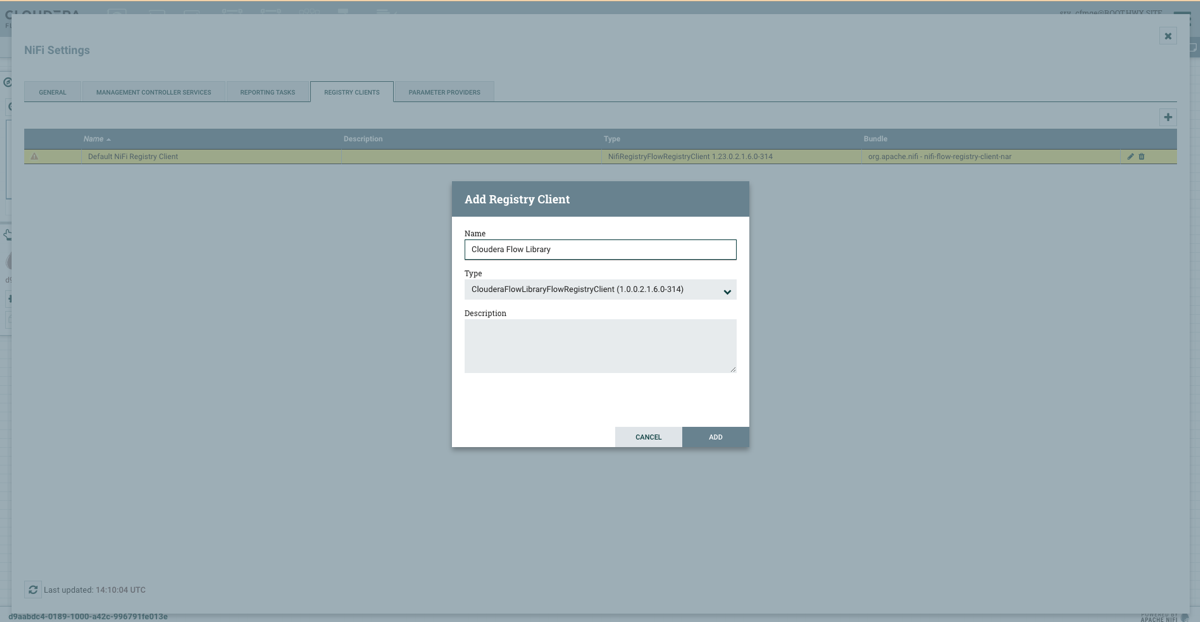Open the Management Controller Services tab
Viewport: 1200px width, 622px height.
(x=154, y=92)
